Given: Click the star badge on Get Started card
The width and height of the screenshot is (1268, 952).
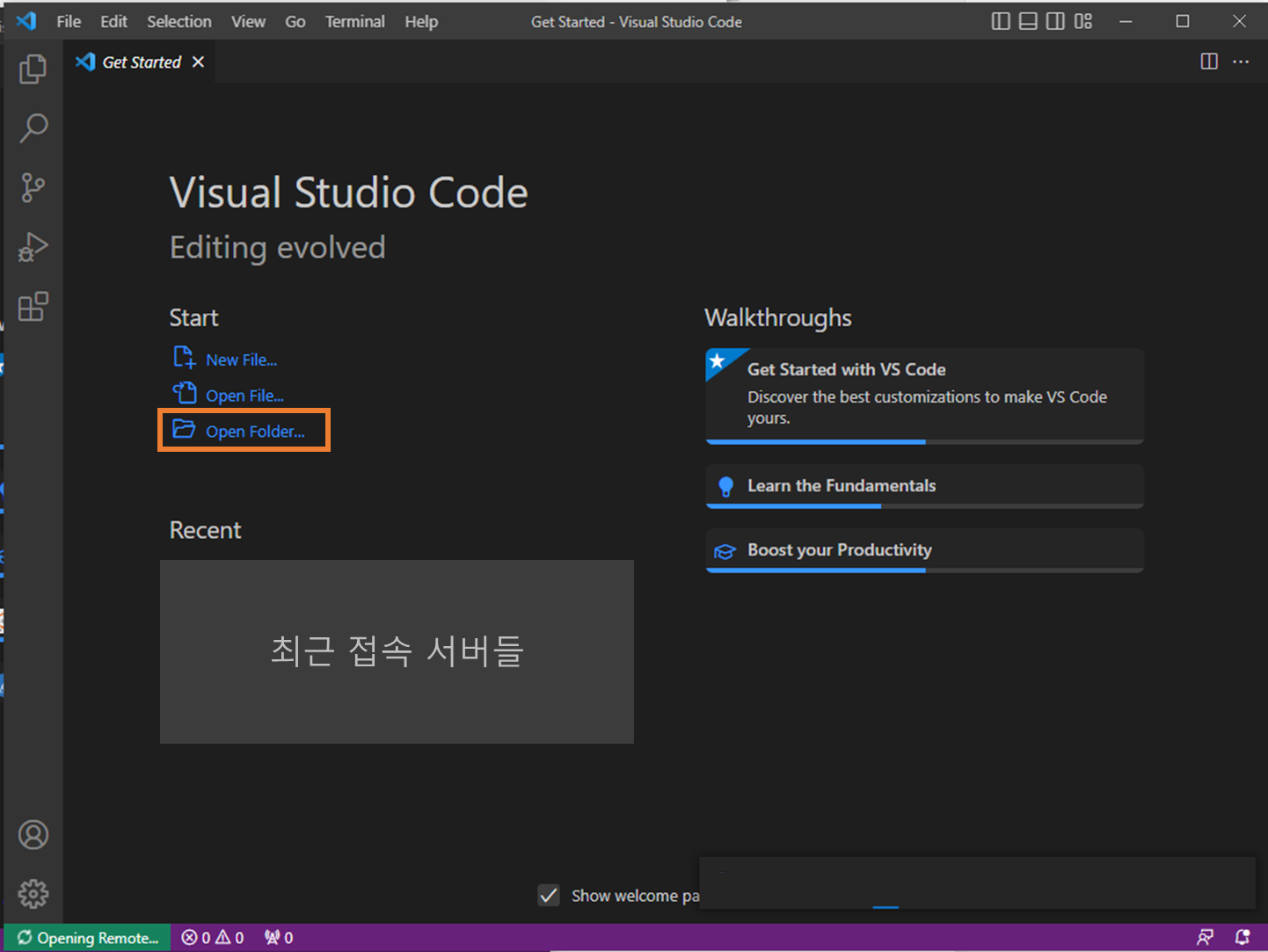Looking at the screenshot, I should [x=718, y=361].
